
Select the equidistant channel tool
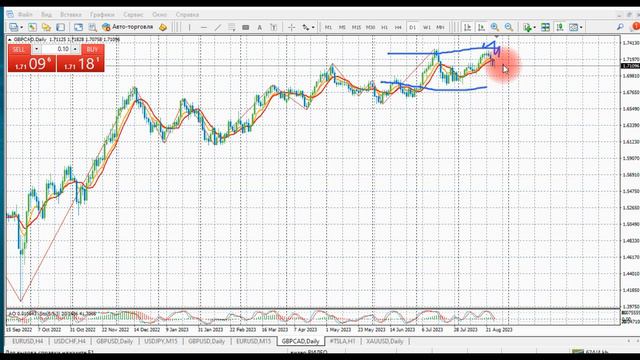tap(231, 27)
